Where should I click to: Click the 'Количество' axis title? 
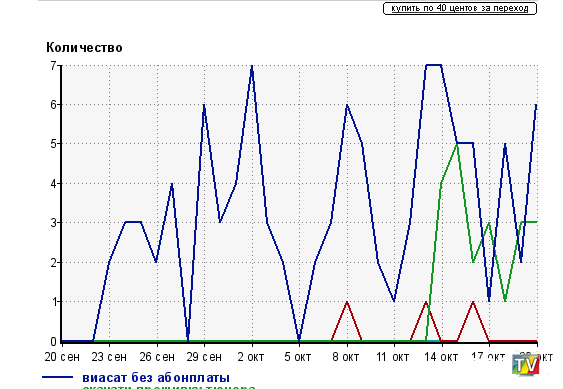[84, 47]
